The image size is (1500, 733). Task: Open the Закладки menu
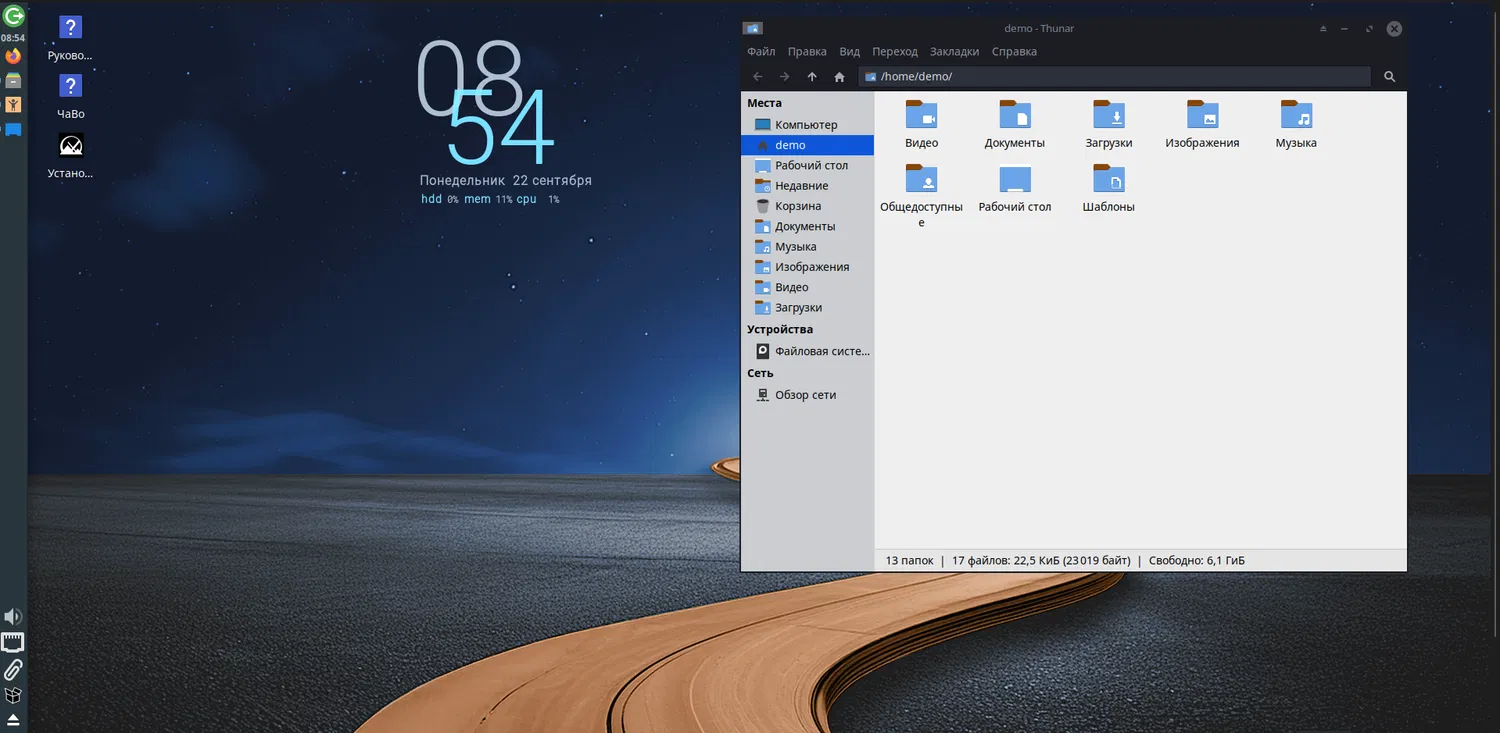click(x=954, y=52)
